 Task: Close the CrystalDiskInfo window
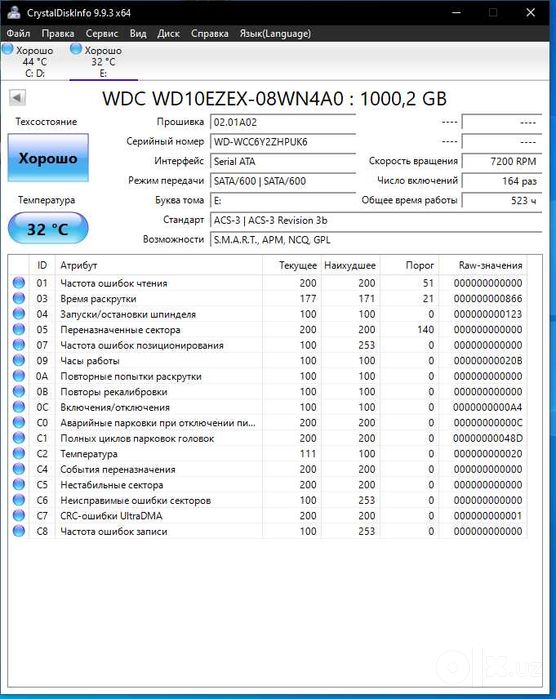click(x=530, y=12)
